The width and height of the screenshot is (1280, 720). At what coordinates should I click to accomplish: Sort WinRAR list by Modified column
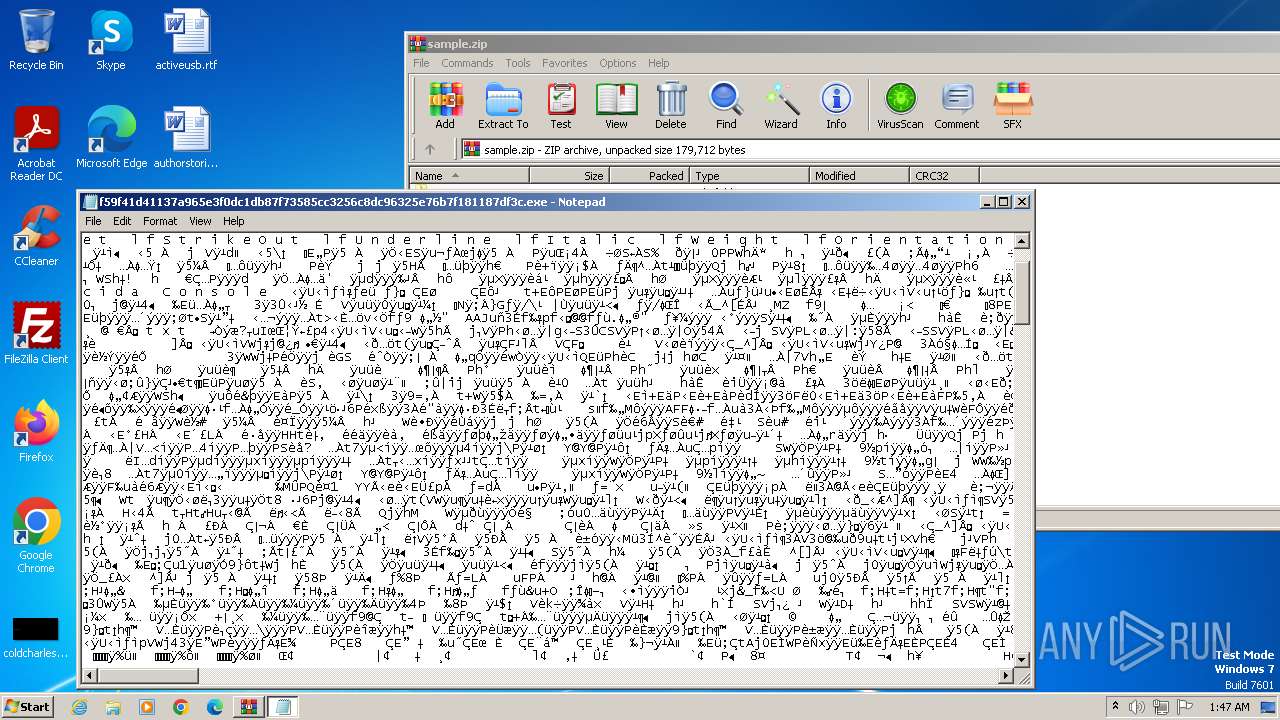pyautogui.click(x=859, y=176)
